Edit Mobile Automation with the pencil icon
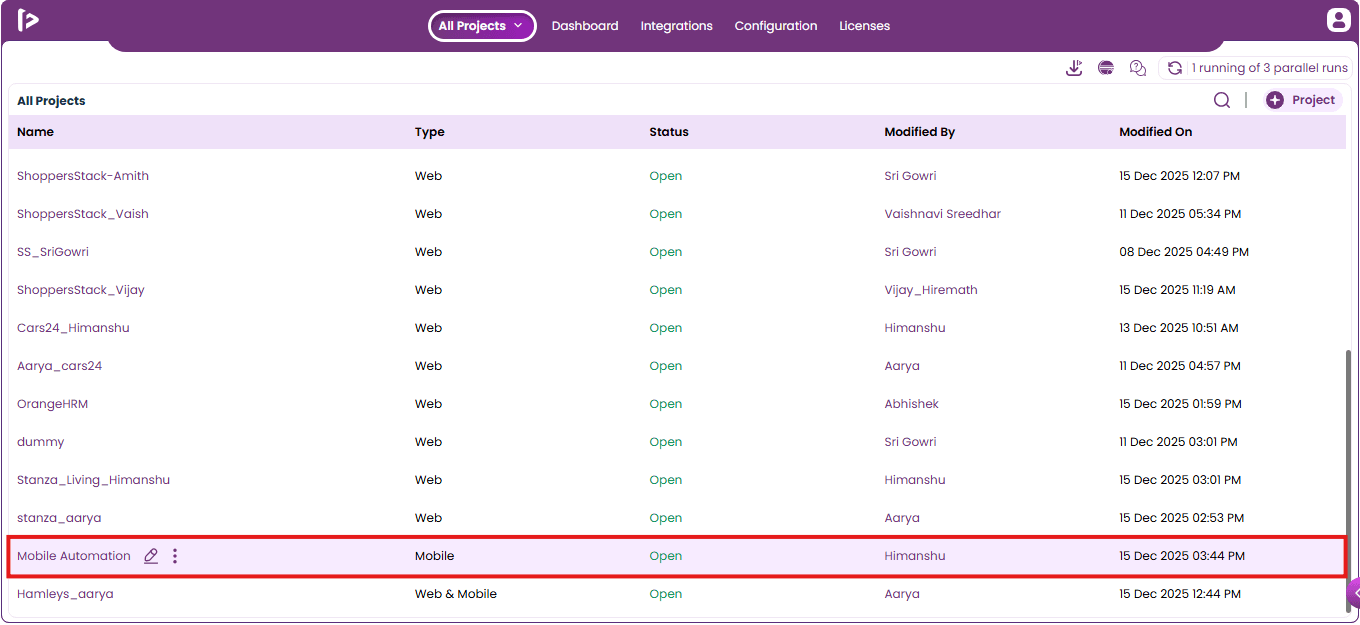Image resolution: width=1360 pixels, height=625 pixels. pos(151,556)
